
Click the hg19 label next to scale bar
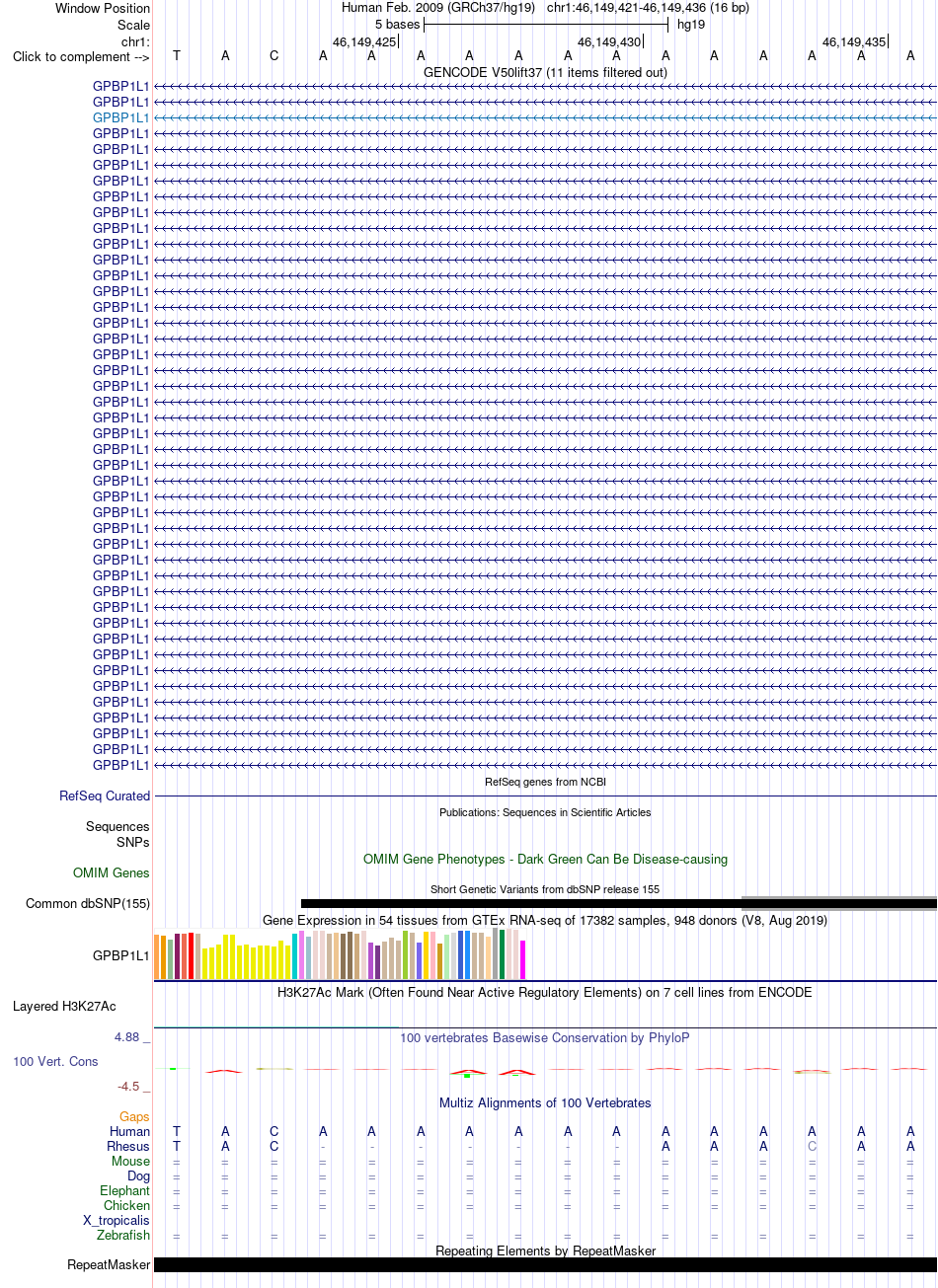point(691,24)
